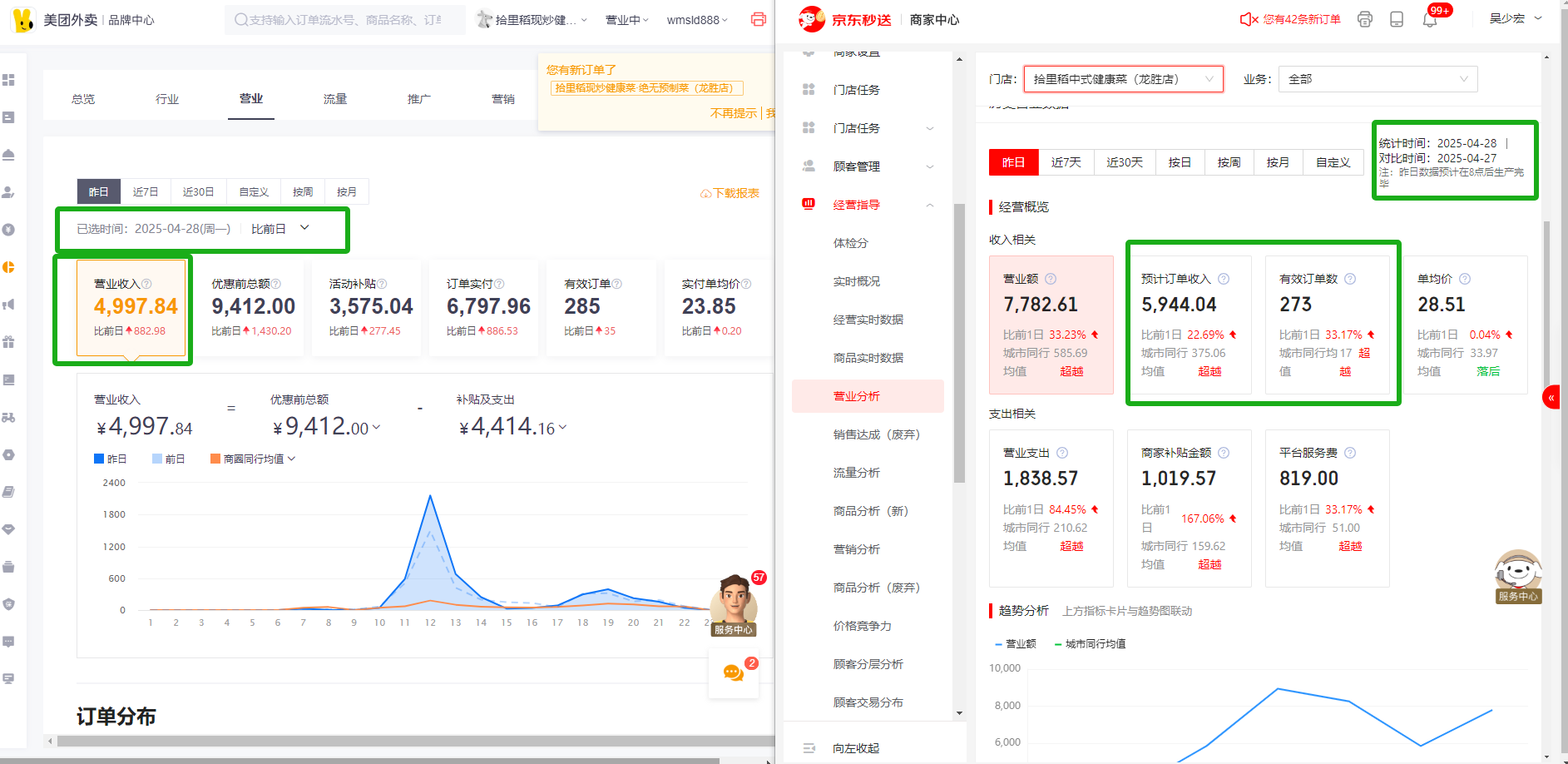Click the 自定义 button in JD date tabs
1568x764 pixels.
click(x=1333, y=162)
